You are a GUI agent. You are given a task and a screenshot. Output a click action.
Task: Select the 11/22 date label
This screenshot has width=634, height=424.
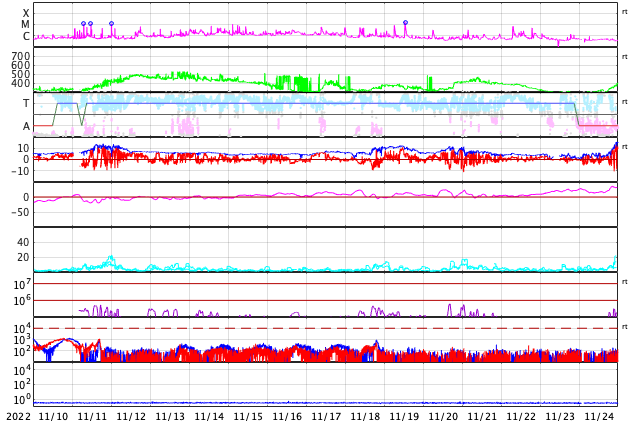521,416
